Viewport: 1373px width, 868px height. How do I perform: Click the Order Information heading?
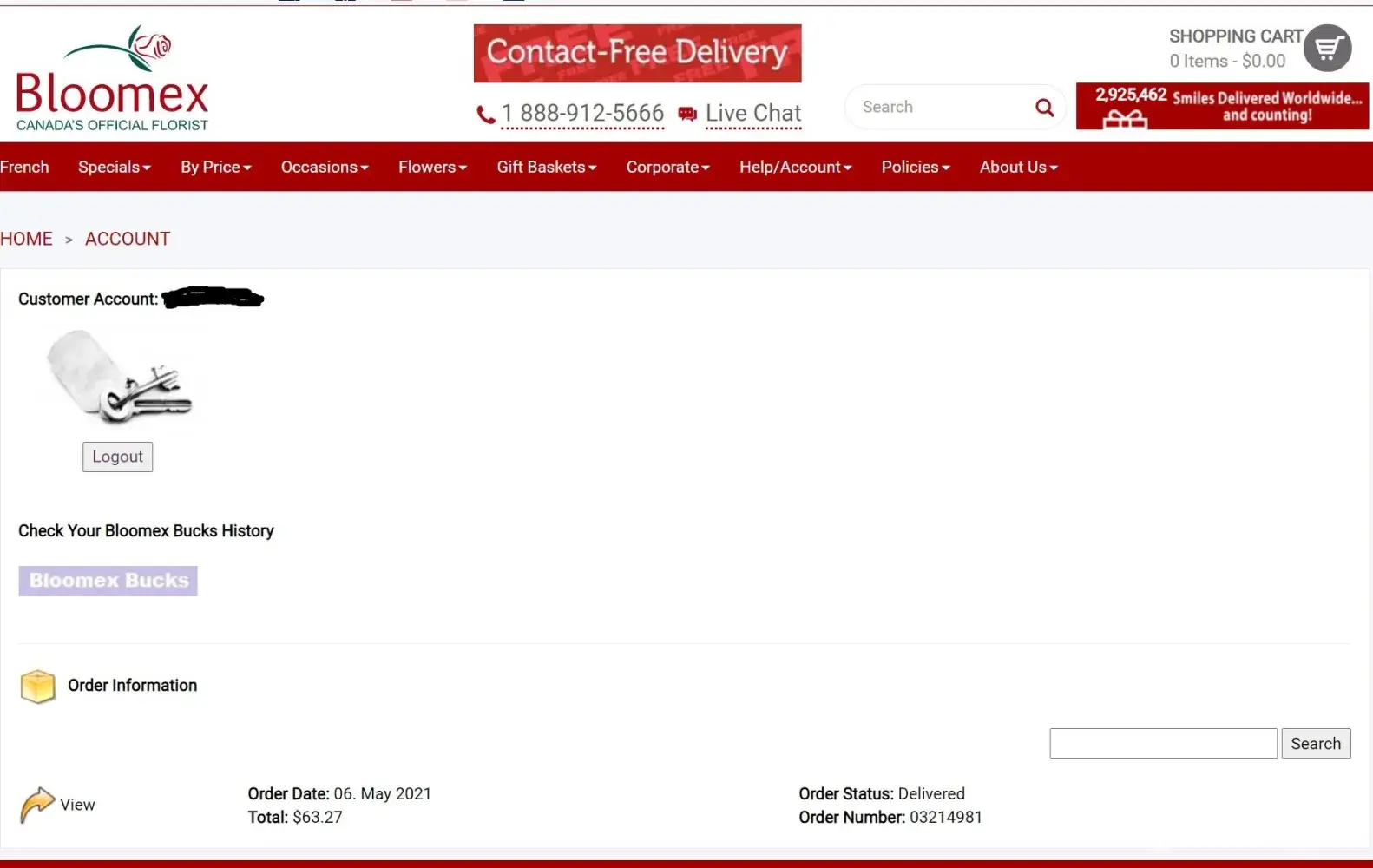pyautogui.click(x=133, y=686)
